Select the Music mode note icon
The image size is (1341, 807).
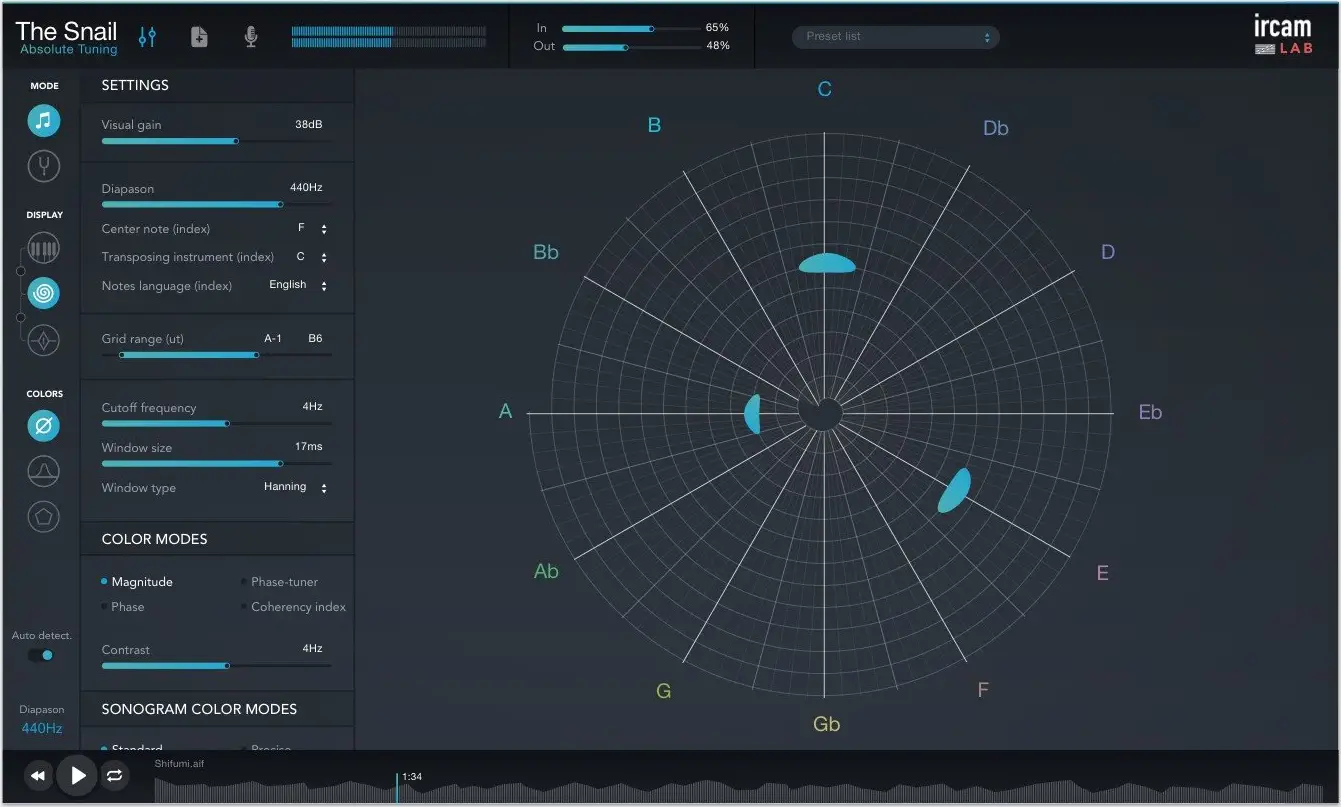pyautogui.click(x=44, y=121)
